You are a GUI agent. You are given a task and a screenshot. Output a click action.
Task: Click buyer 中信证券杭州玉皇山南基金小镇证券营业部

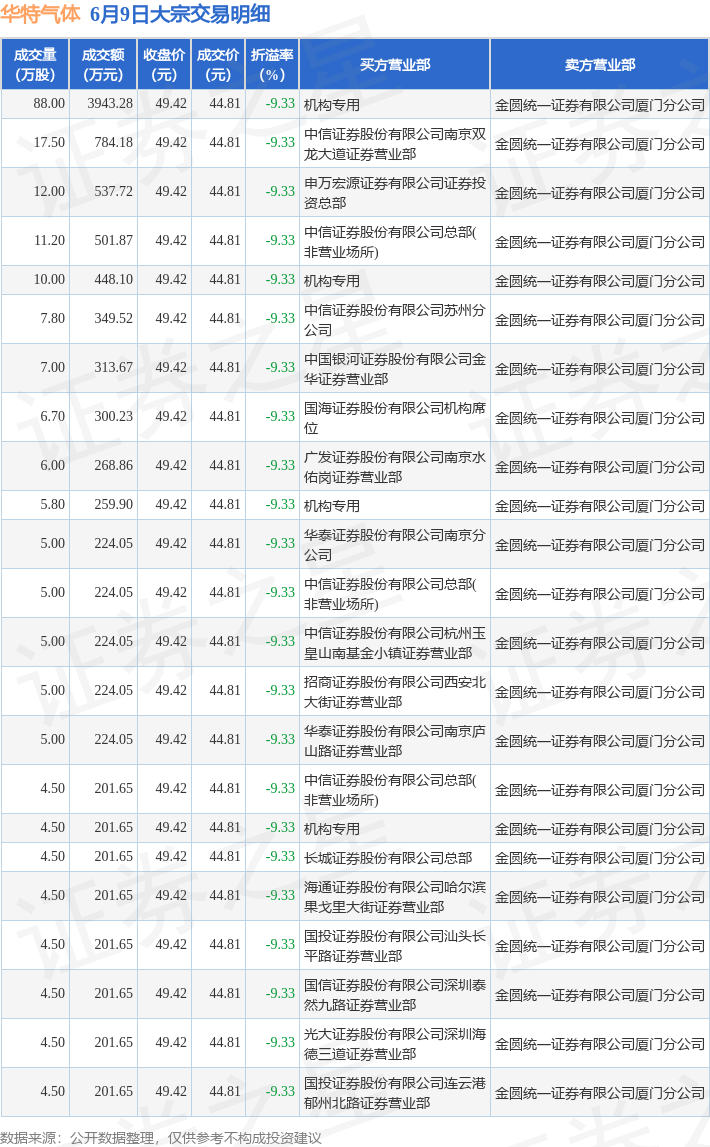coord(395,644)
